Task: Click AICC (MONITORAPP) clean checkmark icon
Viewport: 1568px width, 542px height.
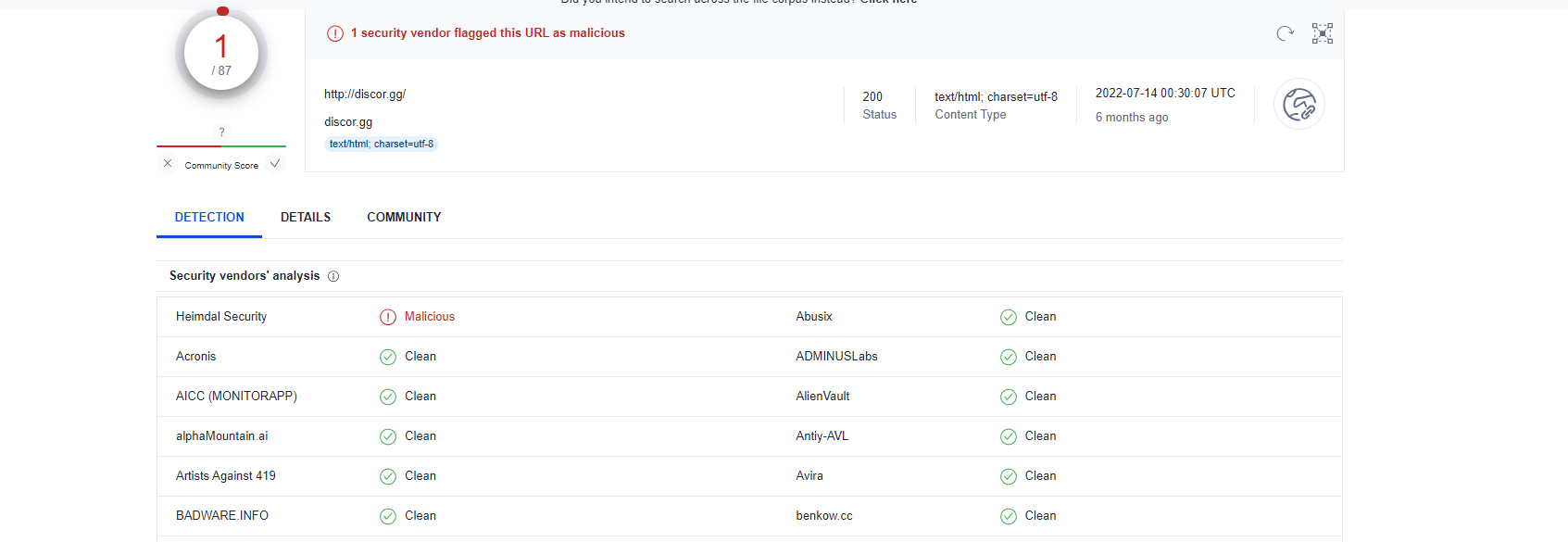Action: [388, 397]
